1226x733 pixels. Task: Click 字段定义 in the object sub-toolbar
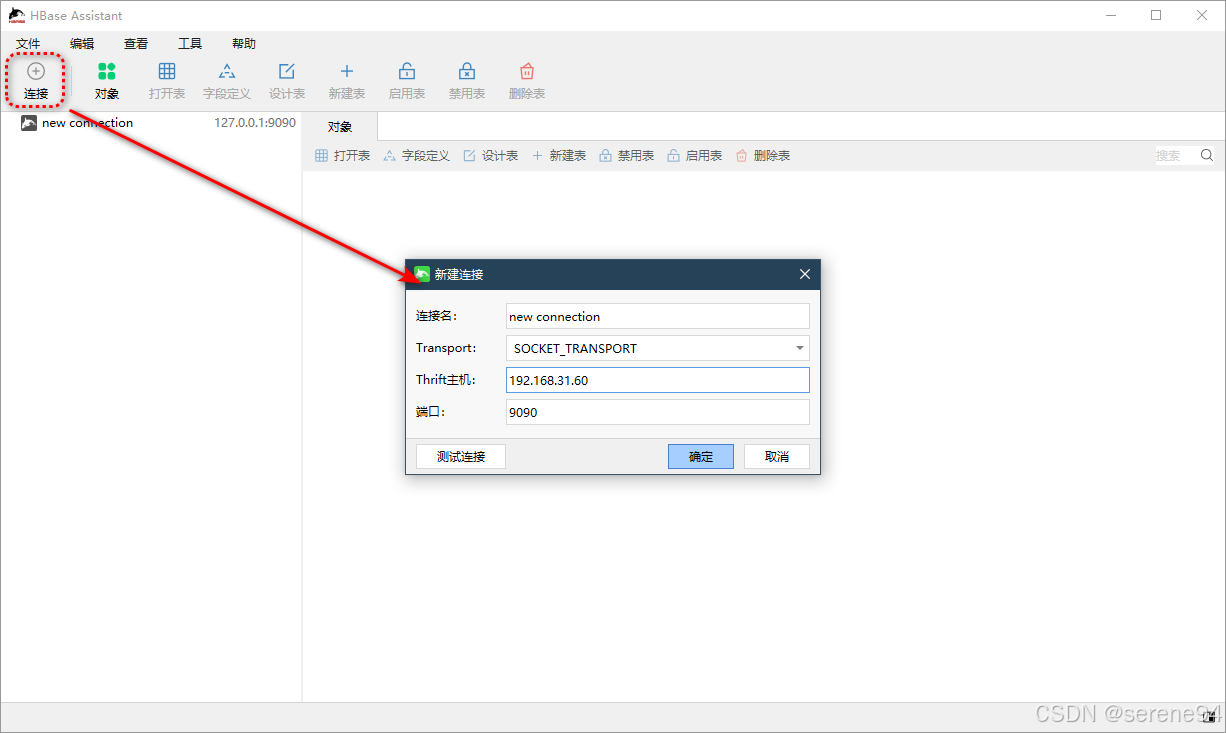point(416,156)
